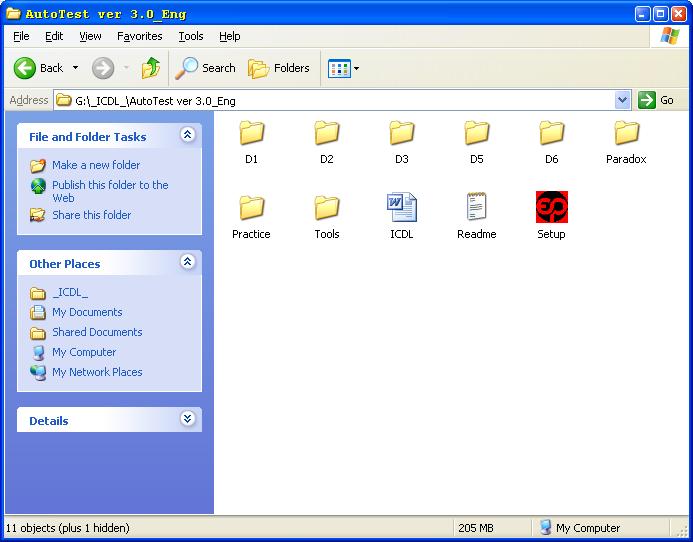Click My Network Places link

point(97,372)
